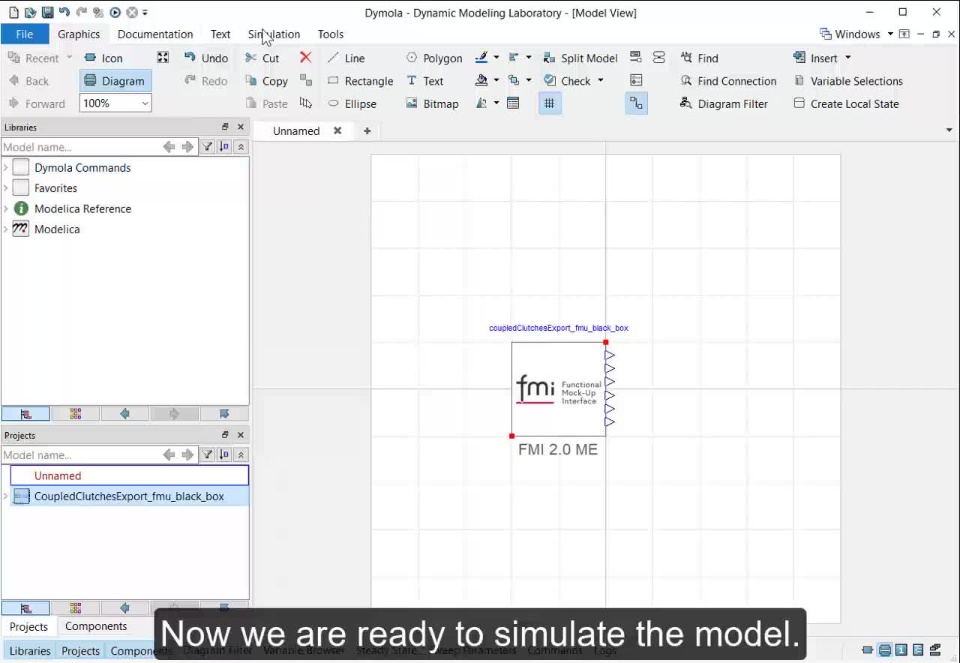Click Find Connection in the ribbon

pyautogui.click(x=728, y=81)
